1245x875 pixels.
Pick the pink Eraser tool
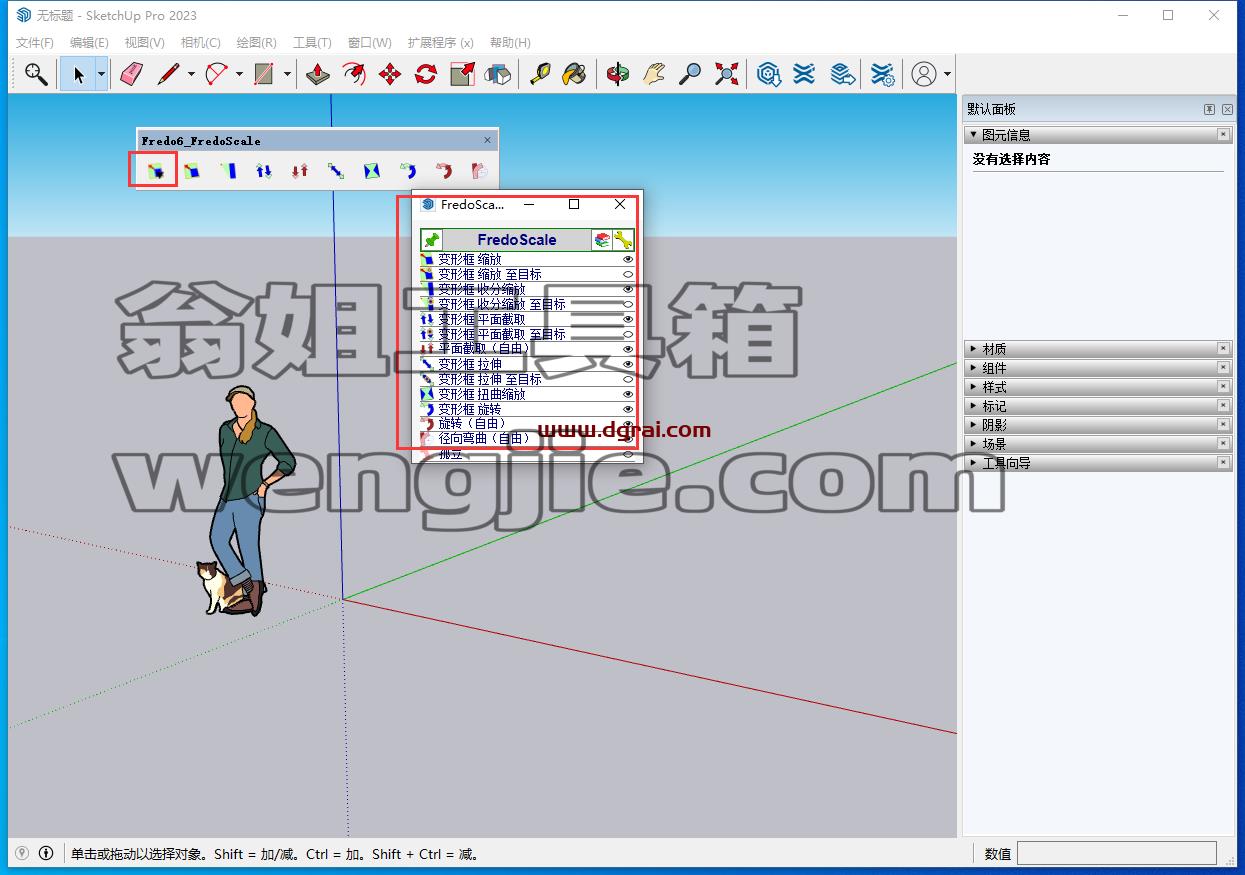pyautogui.click(x=131, y=74)
